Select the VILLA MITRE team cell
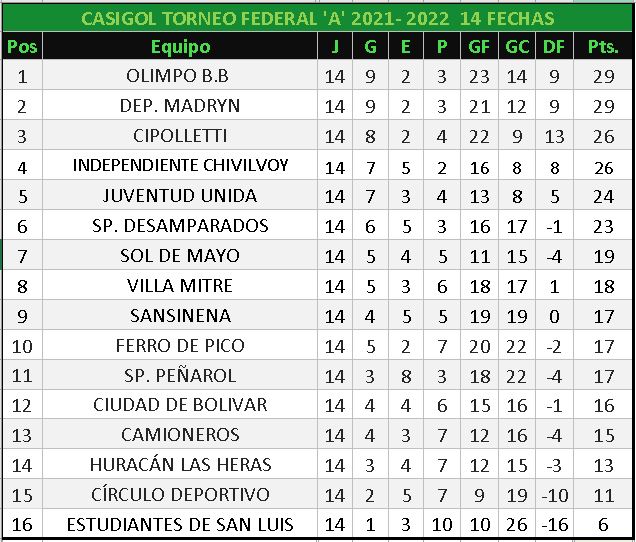The width and height of the screenshot is (636, 542). (x=180, y=286)
